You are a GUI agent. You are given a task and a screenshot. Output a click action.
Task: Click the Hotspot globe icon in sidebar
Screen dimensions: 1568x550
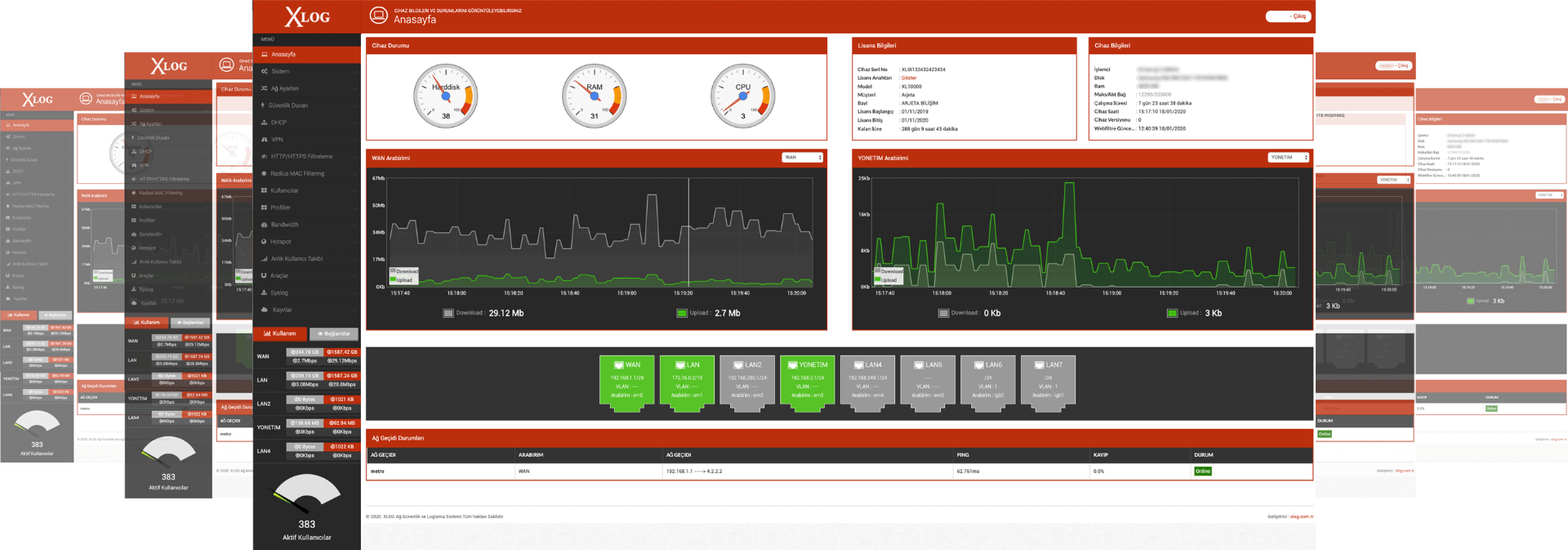[265, 242]
